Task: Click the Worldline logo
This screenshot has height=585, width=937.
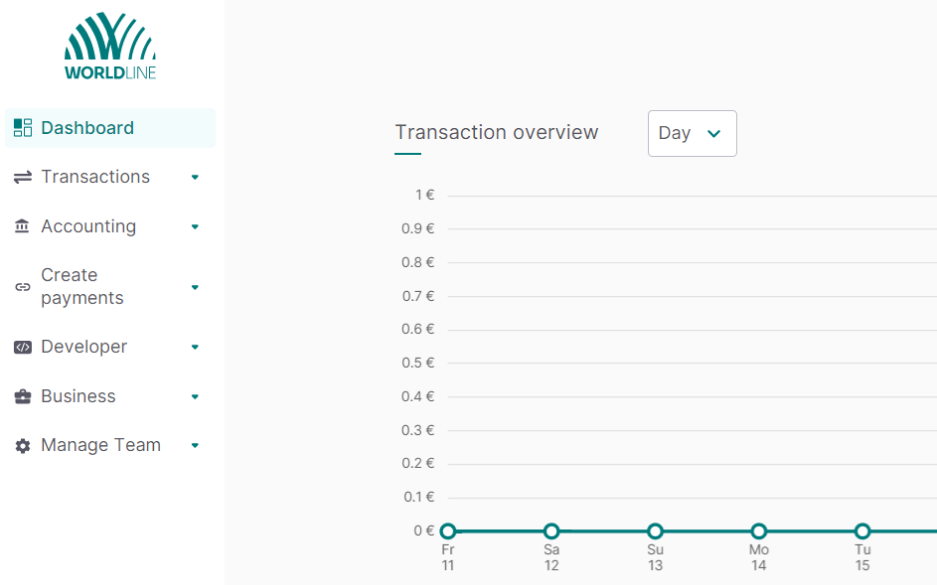Action: click(110, 46)
